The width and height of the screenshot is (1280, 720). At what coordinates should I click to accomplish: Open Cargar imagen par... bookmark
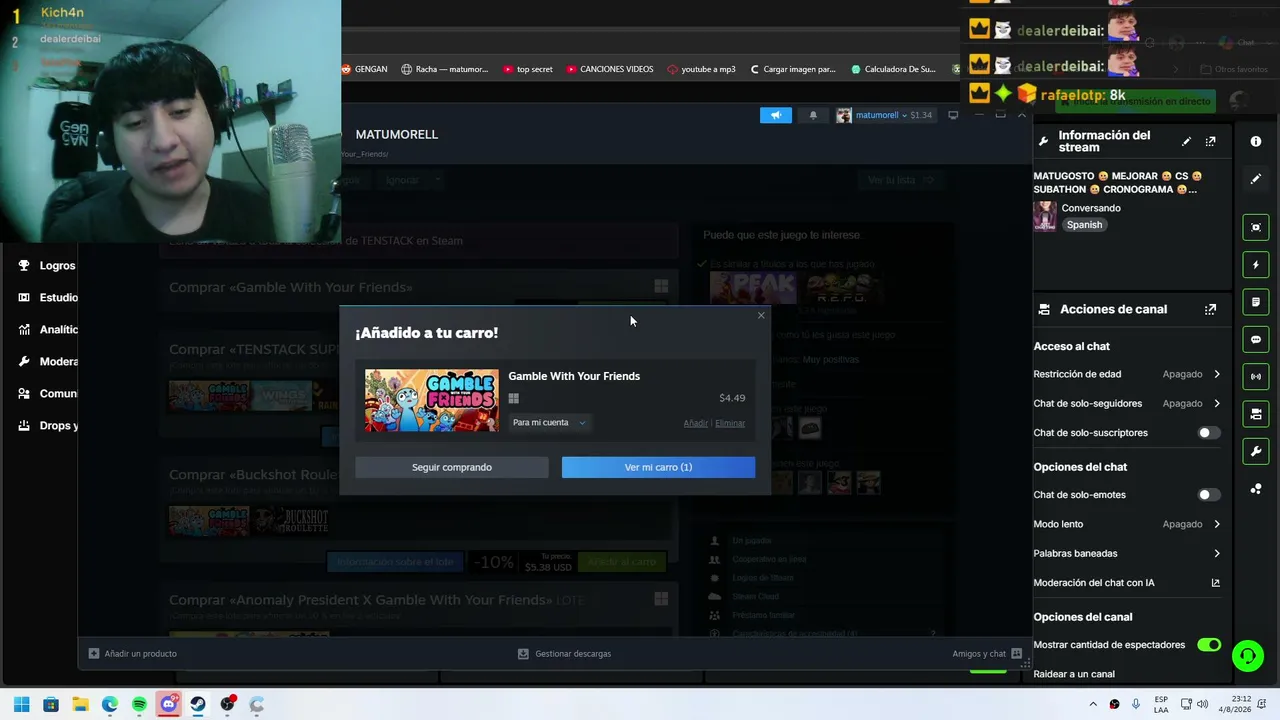coord(793,69)
